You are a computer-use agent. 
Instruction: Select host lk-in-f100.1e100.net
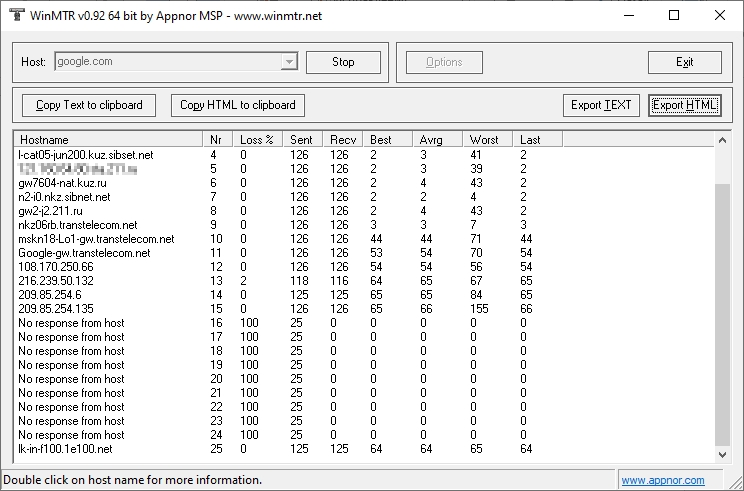click(65, 449)
